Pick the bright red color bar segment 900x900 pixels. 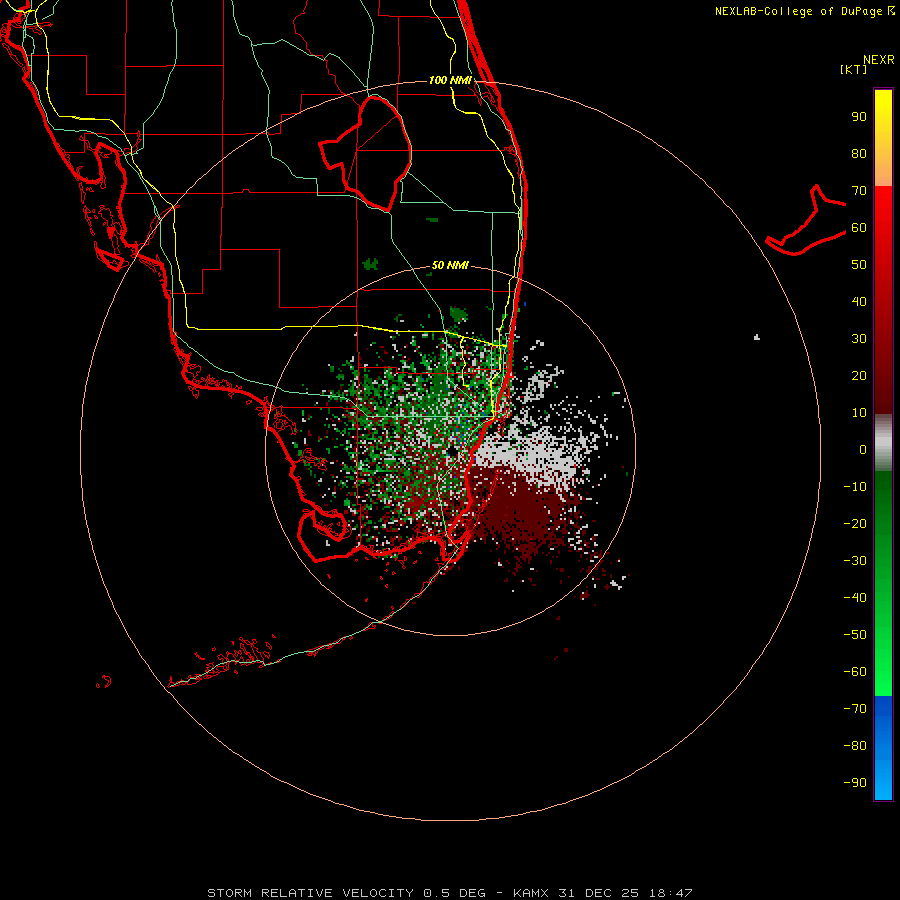(x=883, y=210)
